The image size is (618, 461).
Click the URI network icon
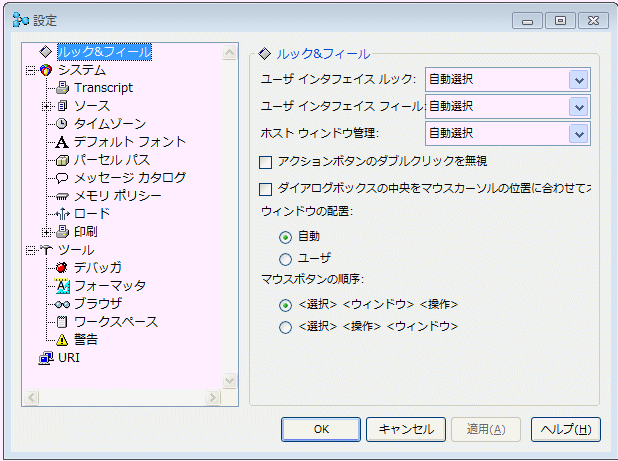click(x=45, y=358)
